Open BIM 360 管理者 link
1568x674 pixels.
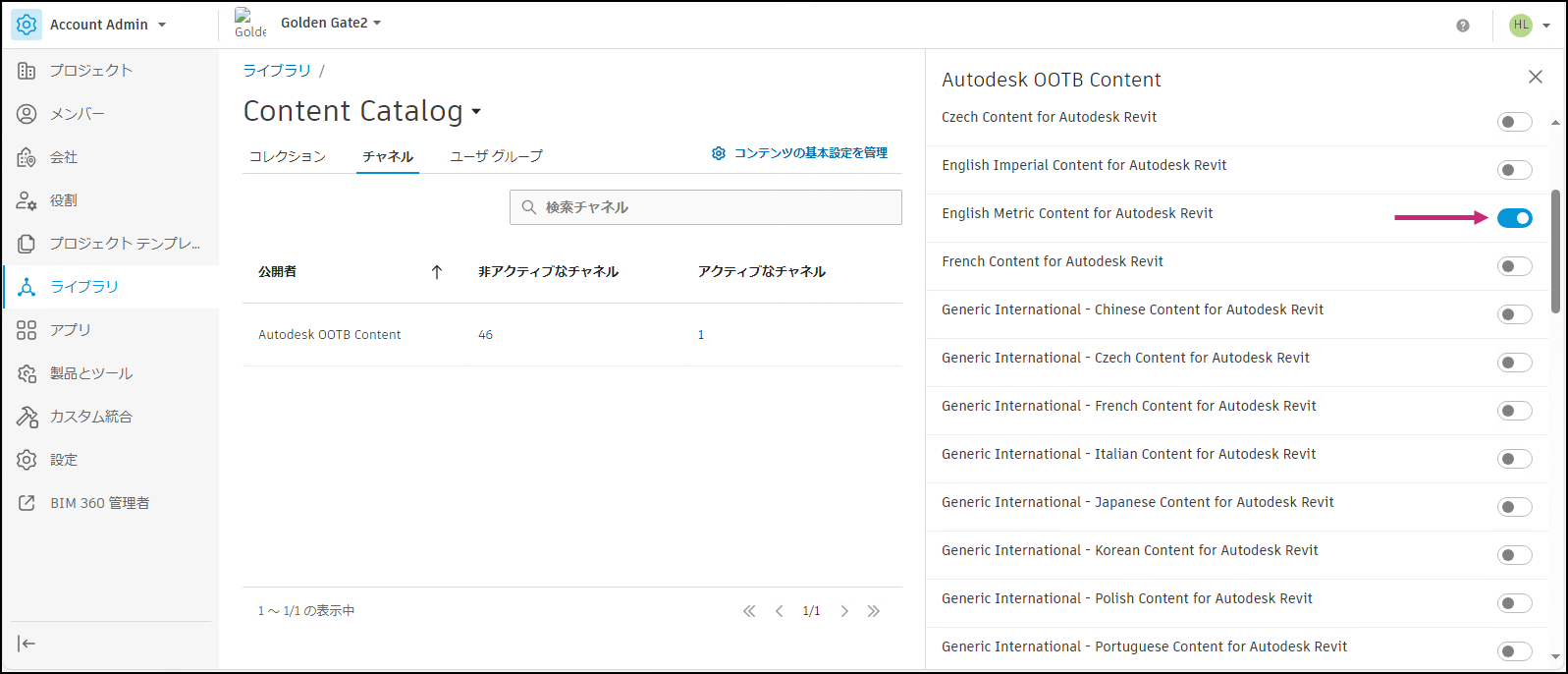[x=100, y=503]
